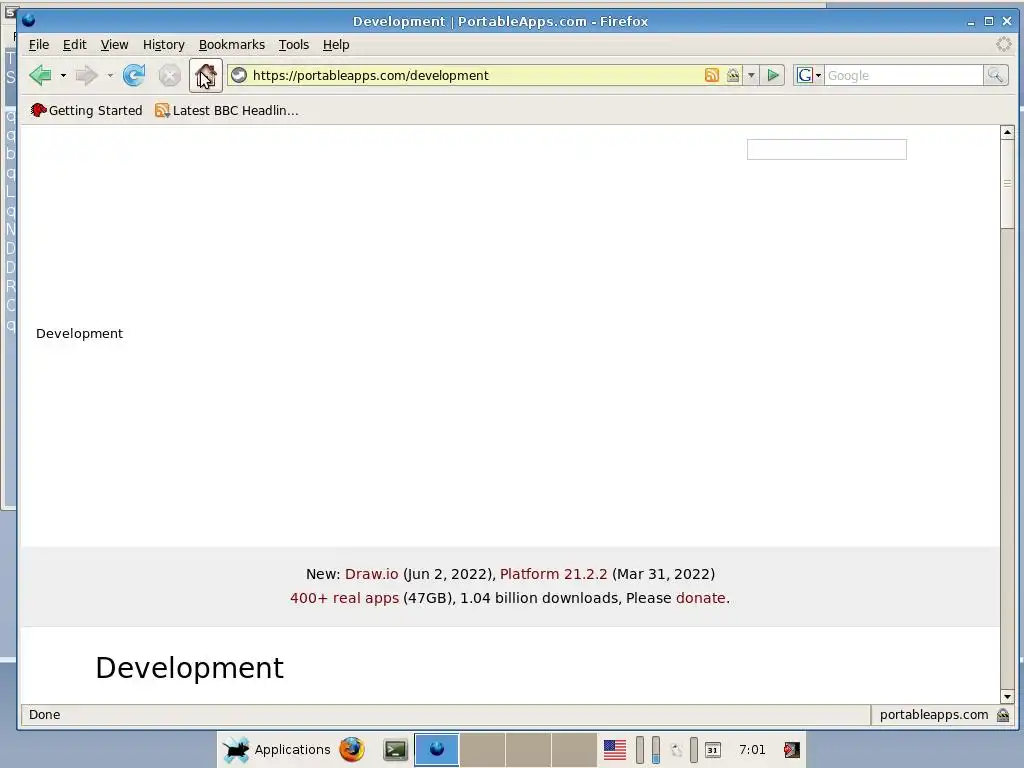Open the Back history dropdown arrow
This screenshot has height=768, width=1024.
63,76
